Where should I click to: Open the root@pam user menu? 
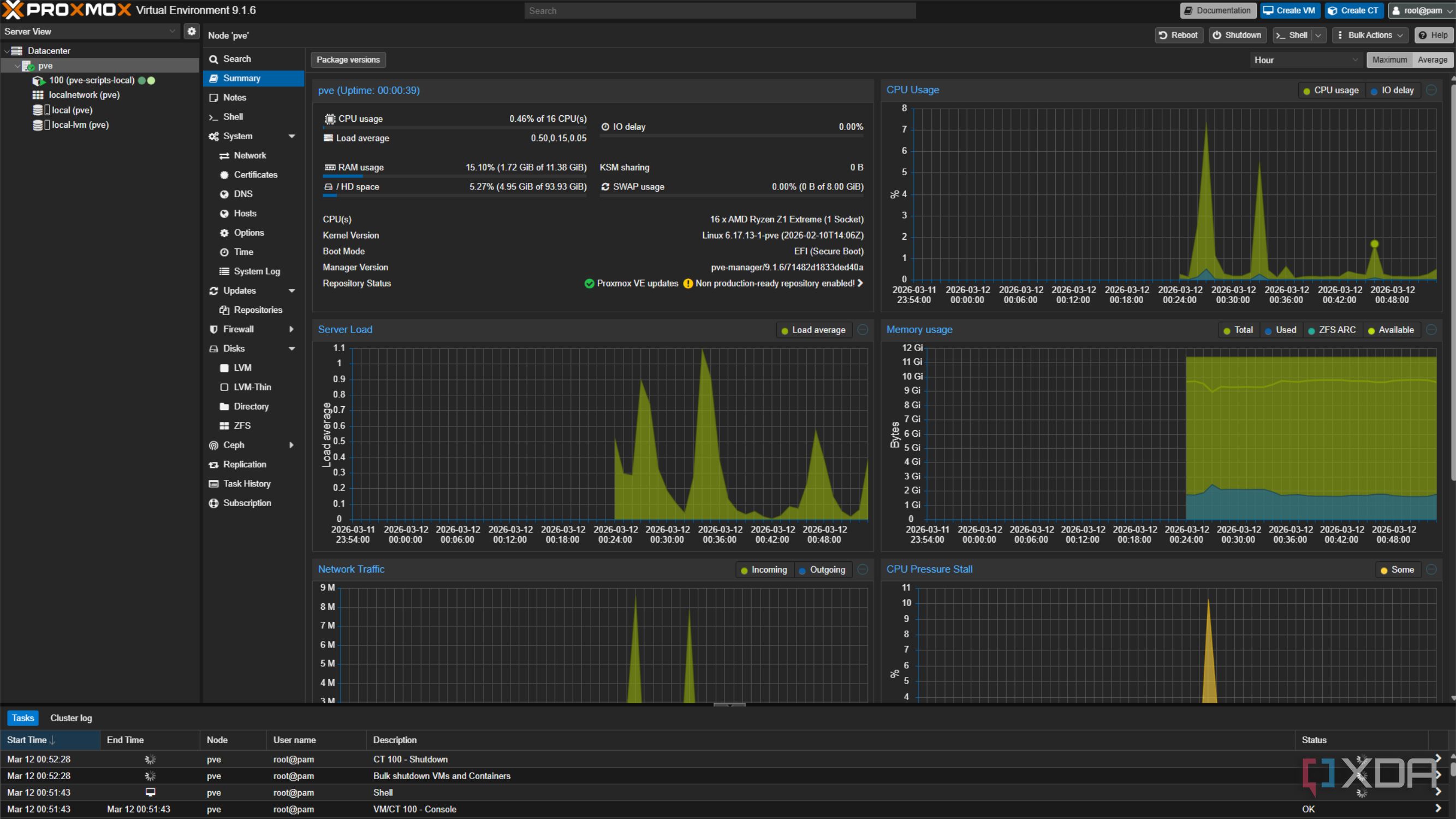click(x=1421, y=11)
